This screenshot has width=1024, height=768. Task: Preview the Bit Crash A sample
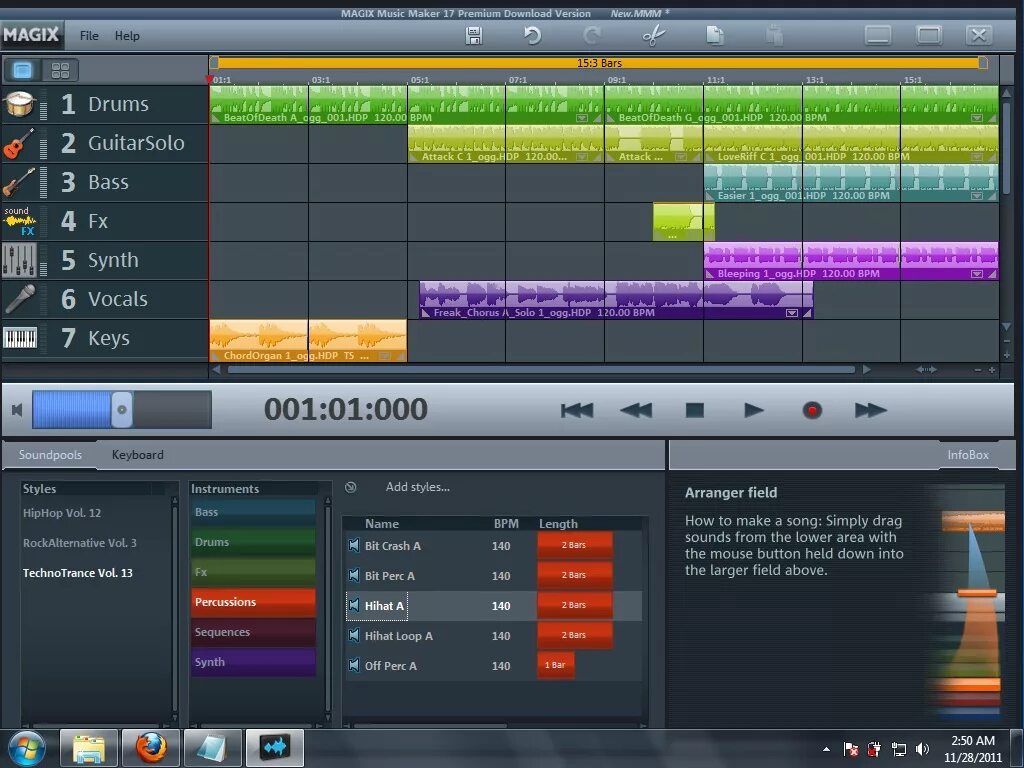point(354,545)
